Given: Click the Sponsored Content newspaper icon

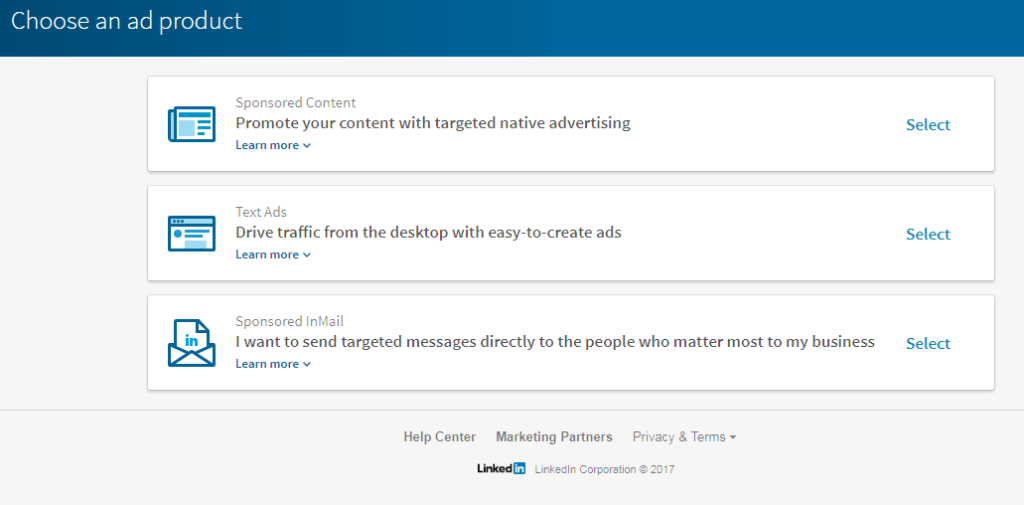Looking at the screenshot, I should click(191, 123).
